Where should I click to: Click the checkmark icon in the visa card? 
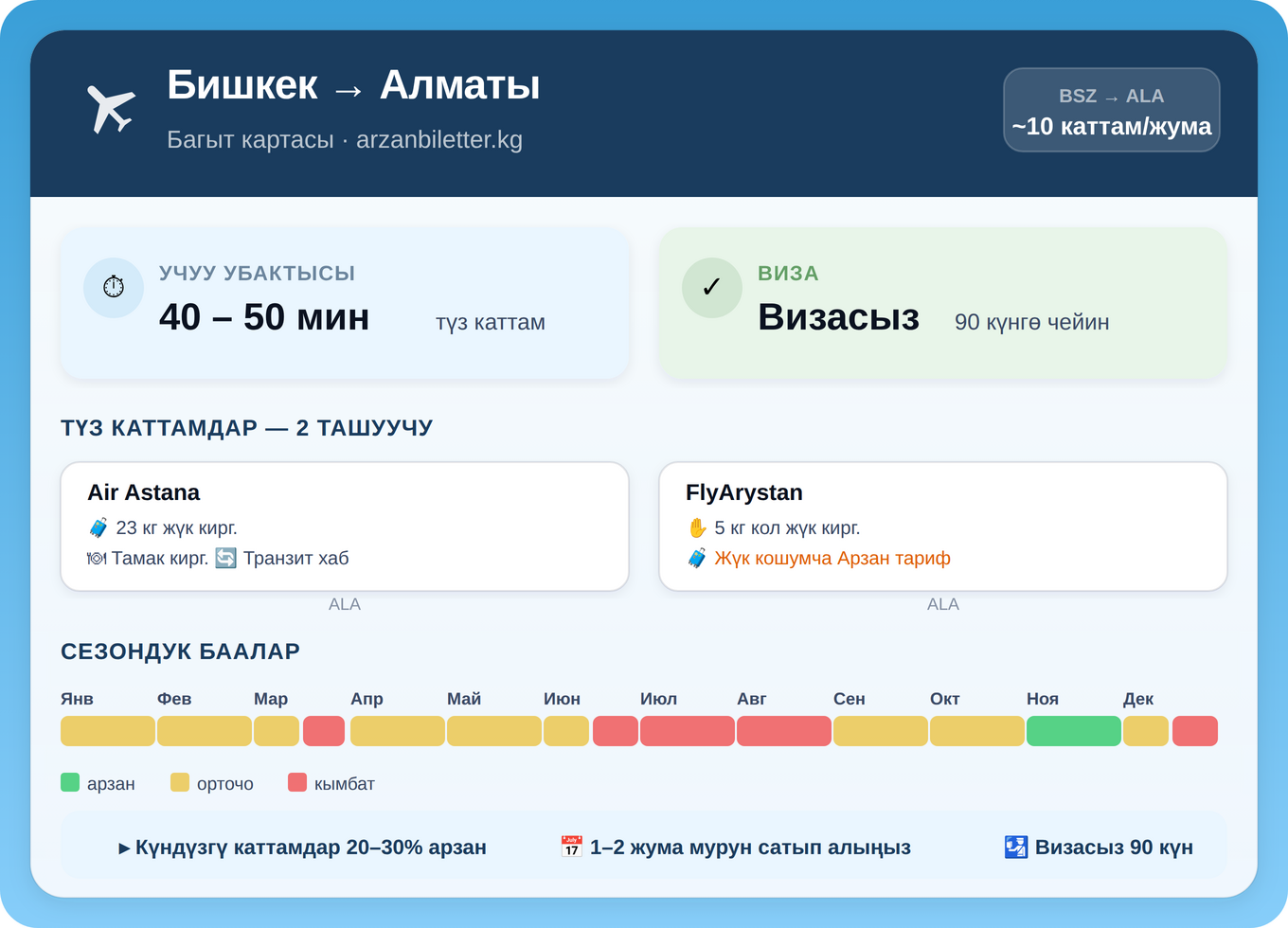pyautogui.click(x=712, y=287)
